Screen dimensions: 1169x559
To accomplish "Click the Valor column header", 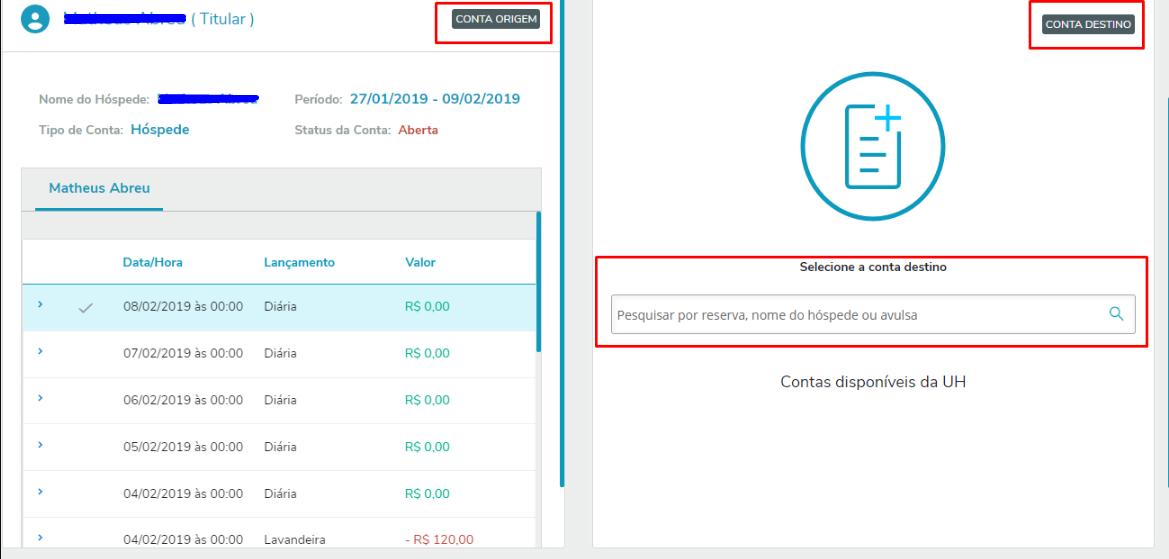I will tap(420, 262).
